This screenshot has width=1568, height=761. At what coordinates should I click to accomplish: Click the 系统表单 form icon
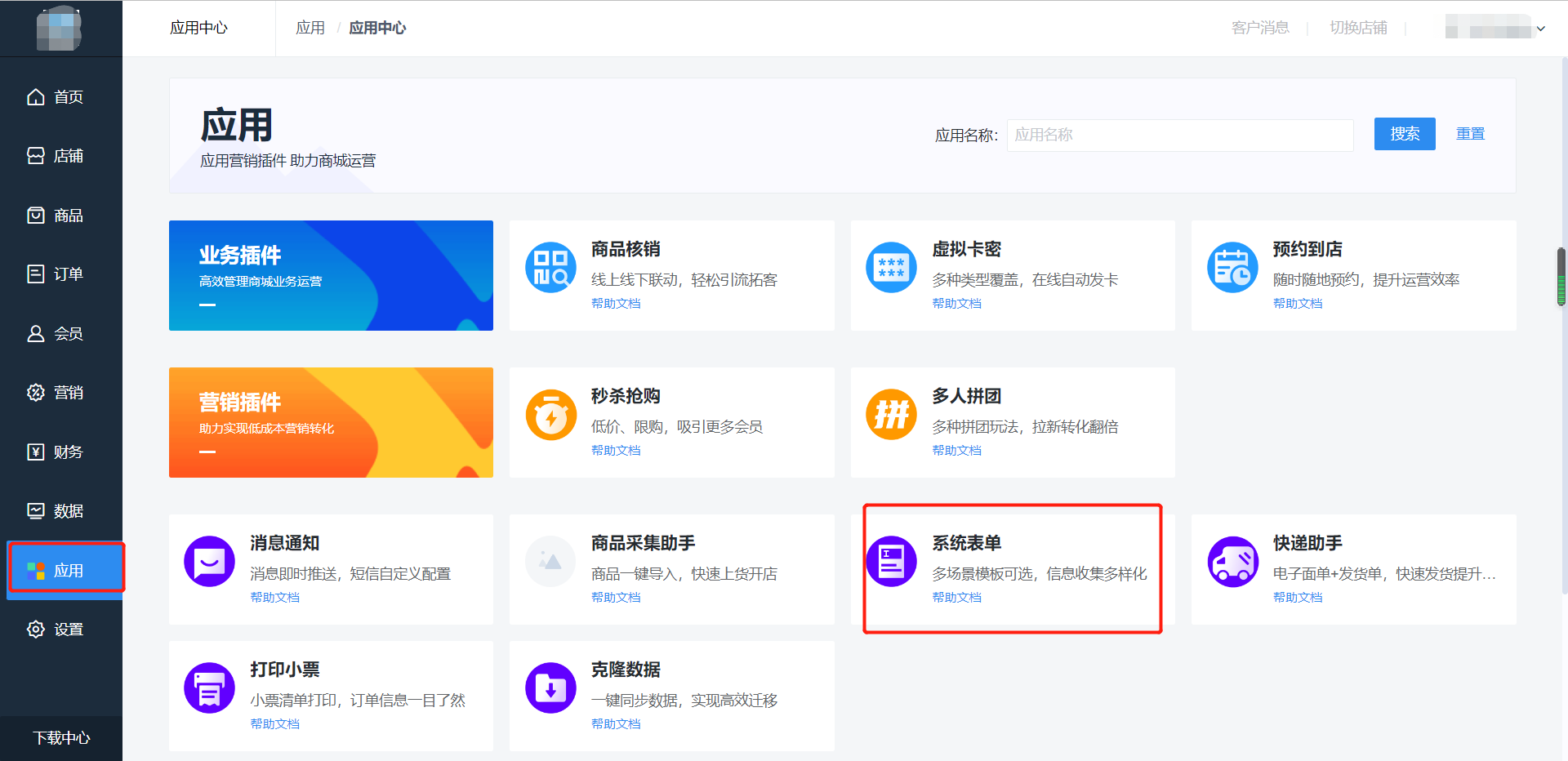tap(891, 562)
